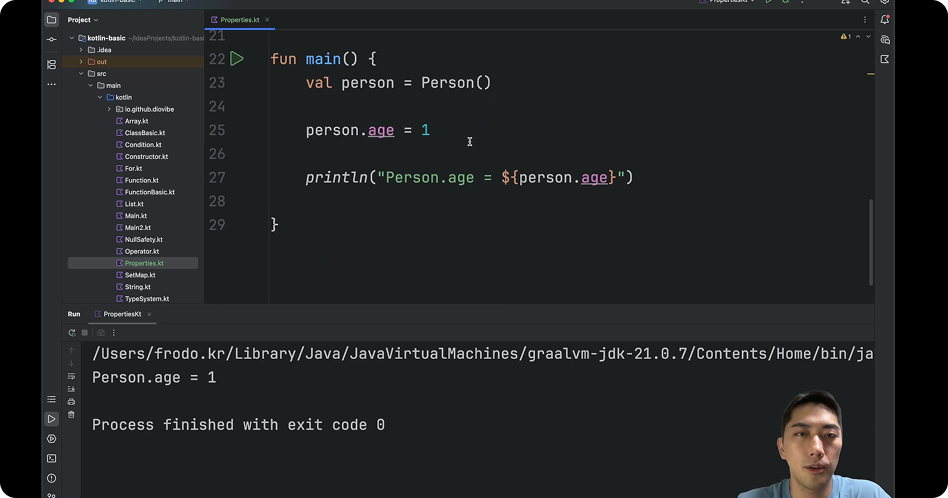Screen dimensions: 948x498
Task: Open the Terminal tool window icon
Action: (52, 458)
